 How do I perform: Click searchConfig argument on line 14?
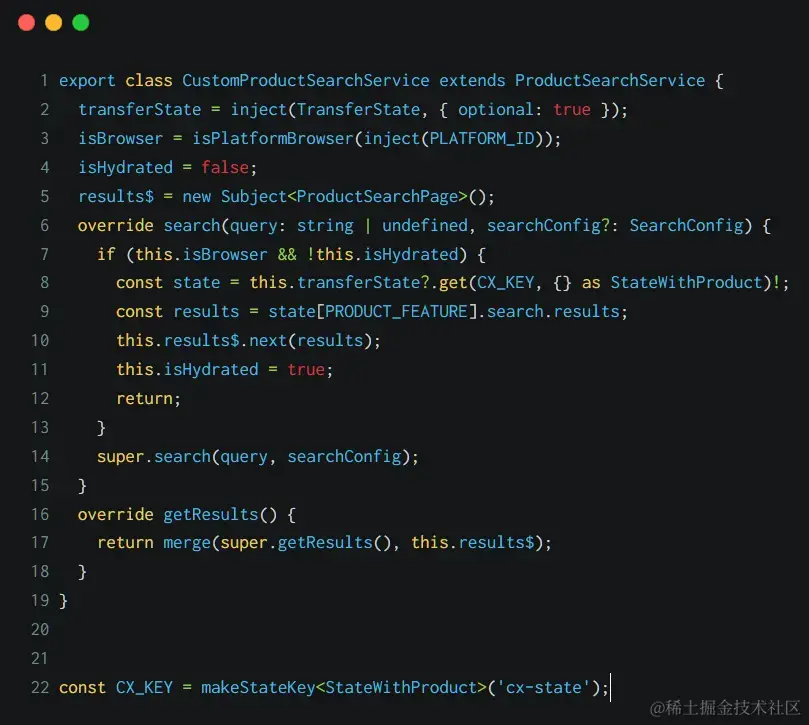point(344,457)
